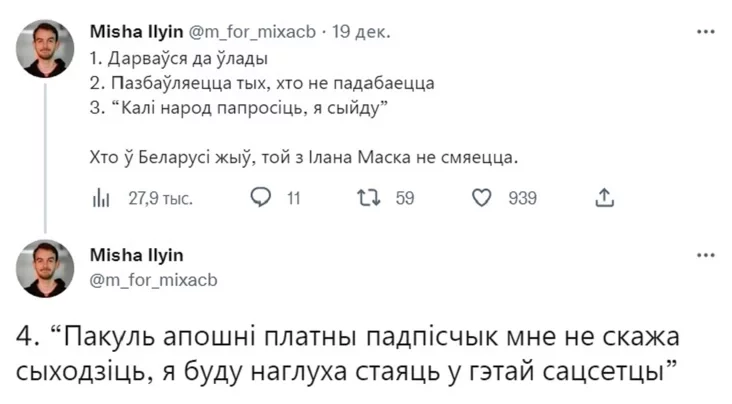Click the 27,9 тыс. views count
This screenshot has width=732, height=404.
coord(160,198)
